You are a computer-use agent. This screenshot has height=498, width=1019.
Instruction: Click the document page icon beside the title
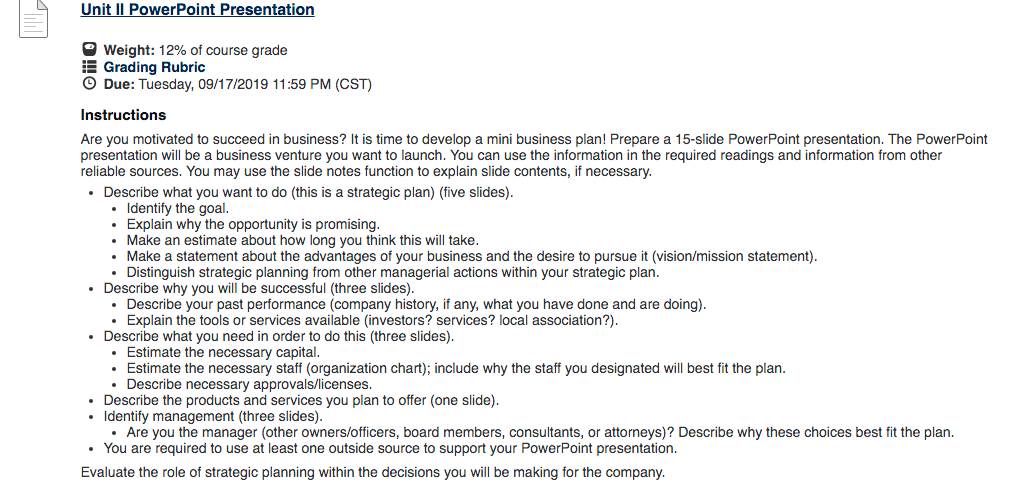click(33, 18)
